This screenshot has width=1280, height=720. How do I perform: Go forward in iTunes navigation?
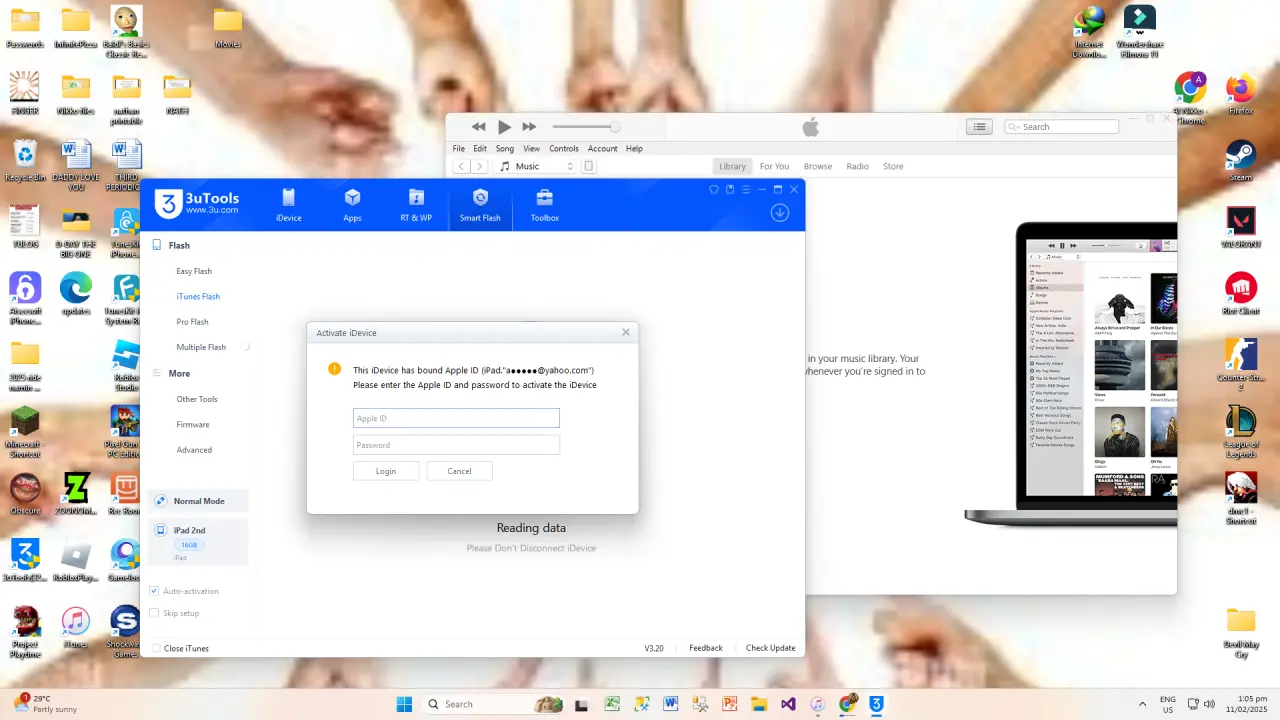479,166
